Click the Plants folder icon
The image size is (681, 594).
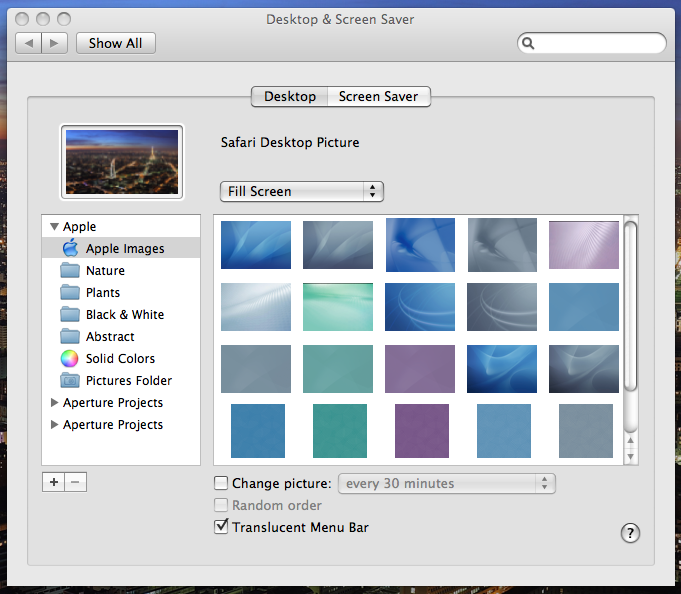(70, 292)
